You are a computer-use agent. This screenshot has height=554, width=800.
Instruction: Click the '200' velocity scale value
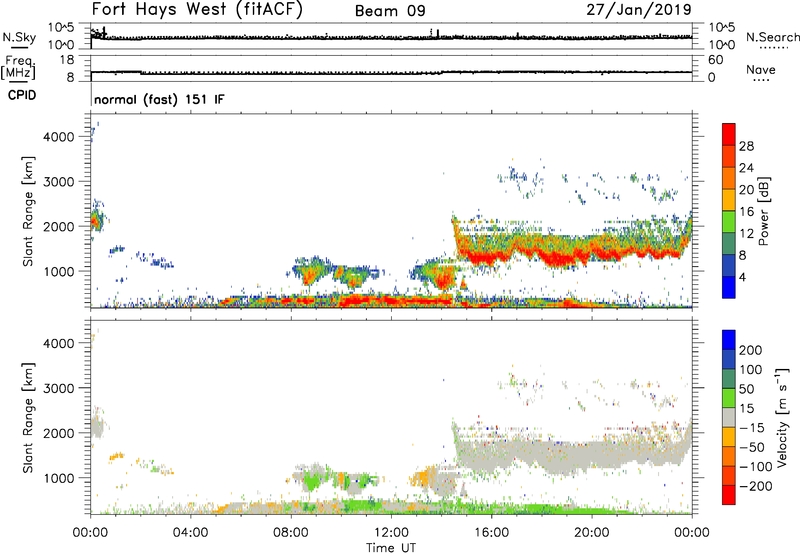click(751, 350)
